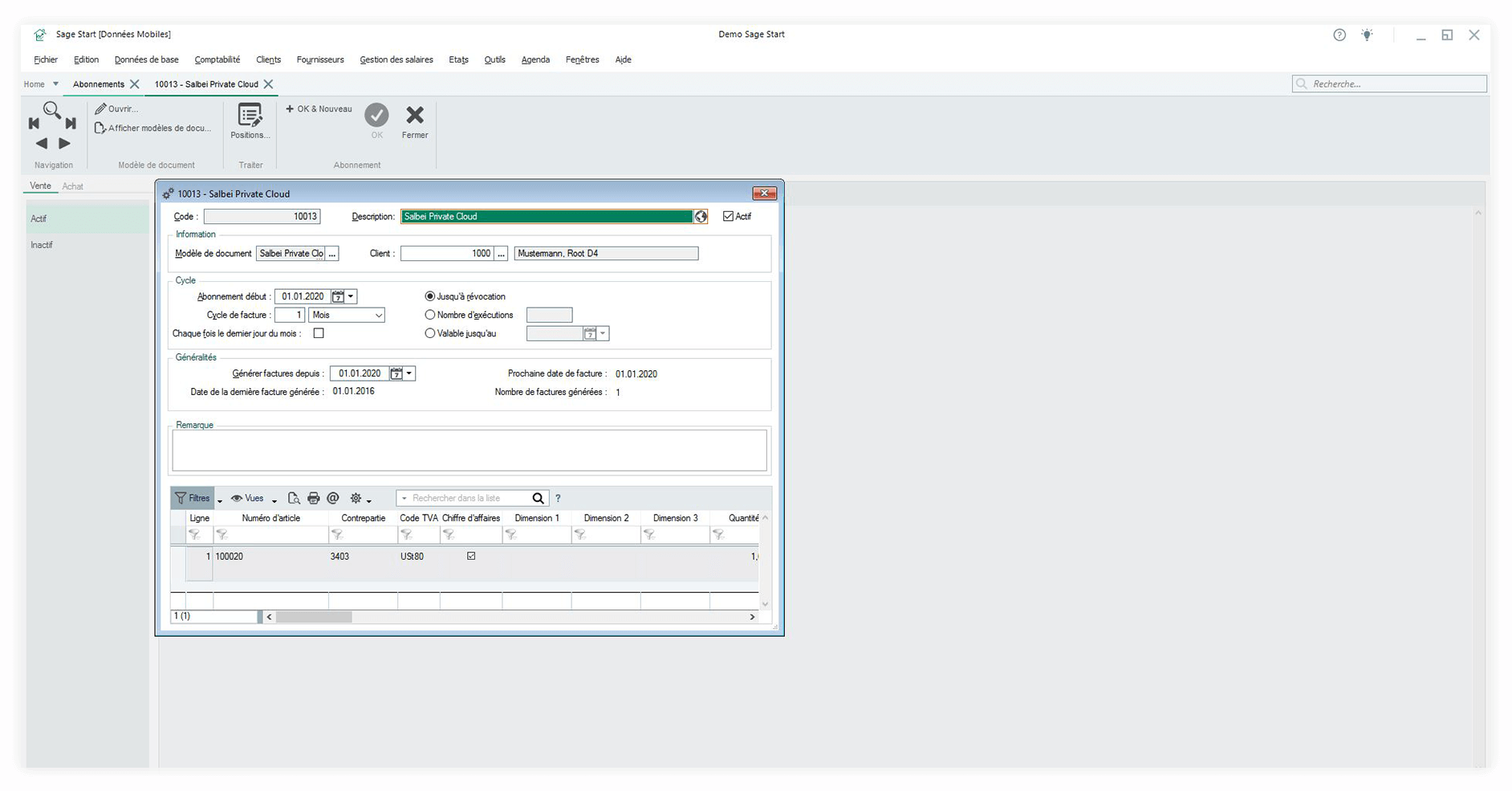Image resolution: width=1512 pixels, height=791 pixels.
Task: Click the Fermer X icon in ribbon
Action: pos(415,116)
